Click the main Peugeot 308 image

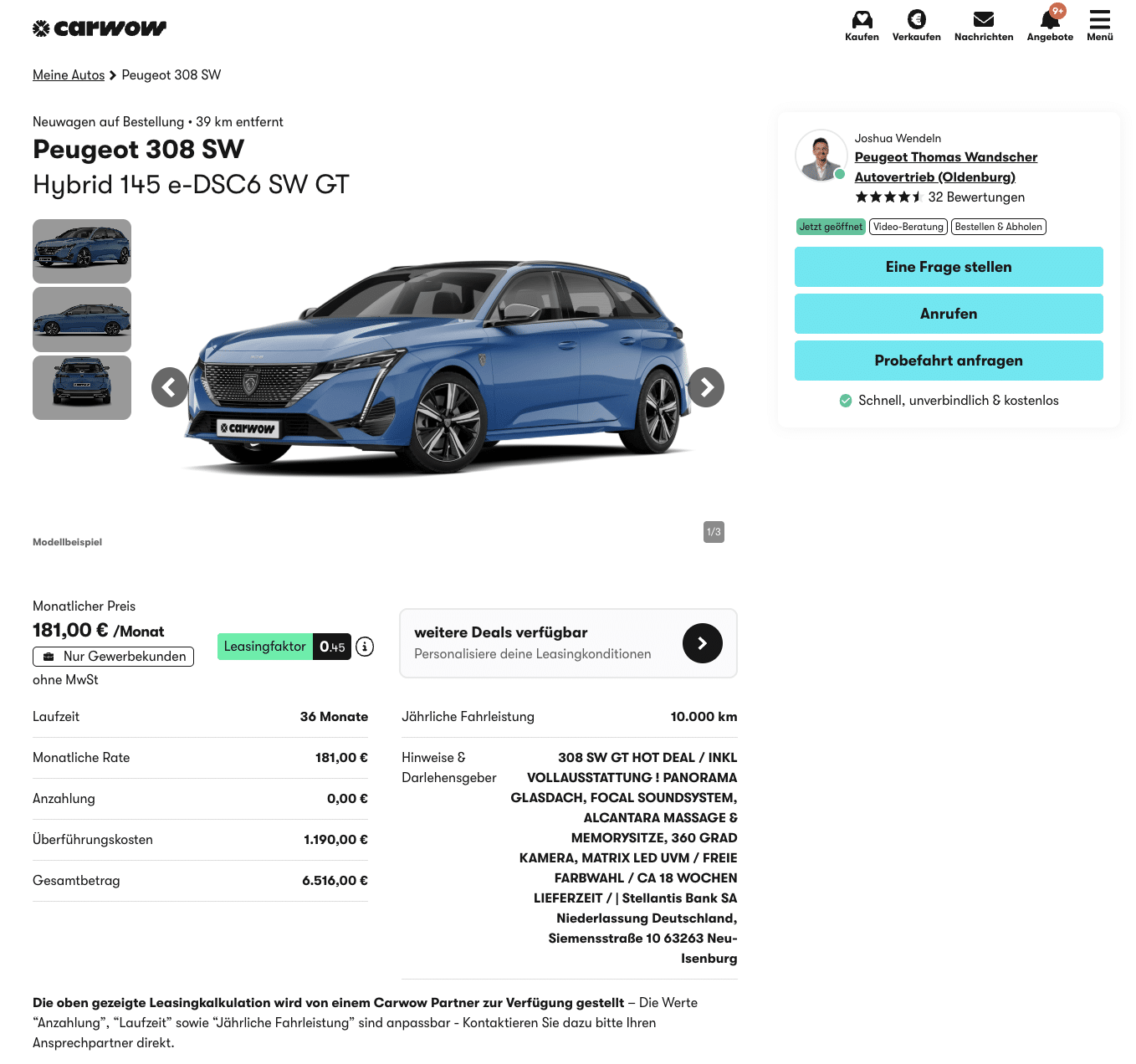coord(438,368)
